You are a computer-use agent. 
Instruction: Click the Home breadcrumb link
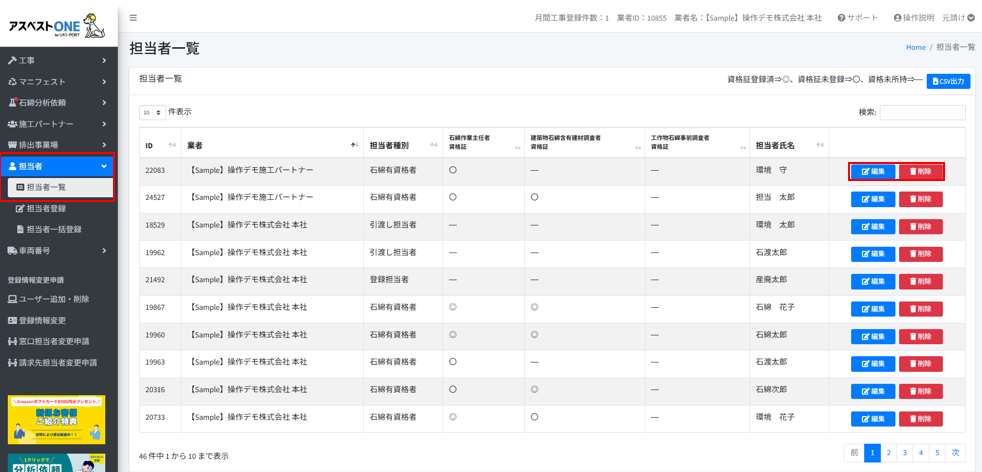[915, 47]
